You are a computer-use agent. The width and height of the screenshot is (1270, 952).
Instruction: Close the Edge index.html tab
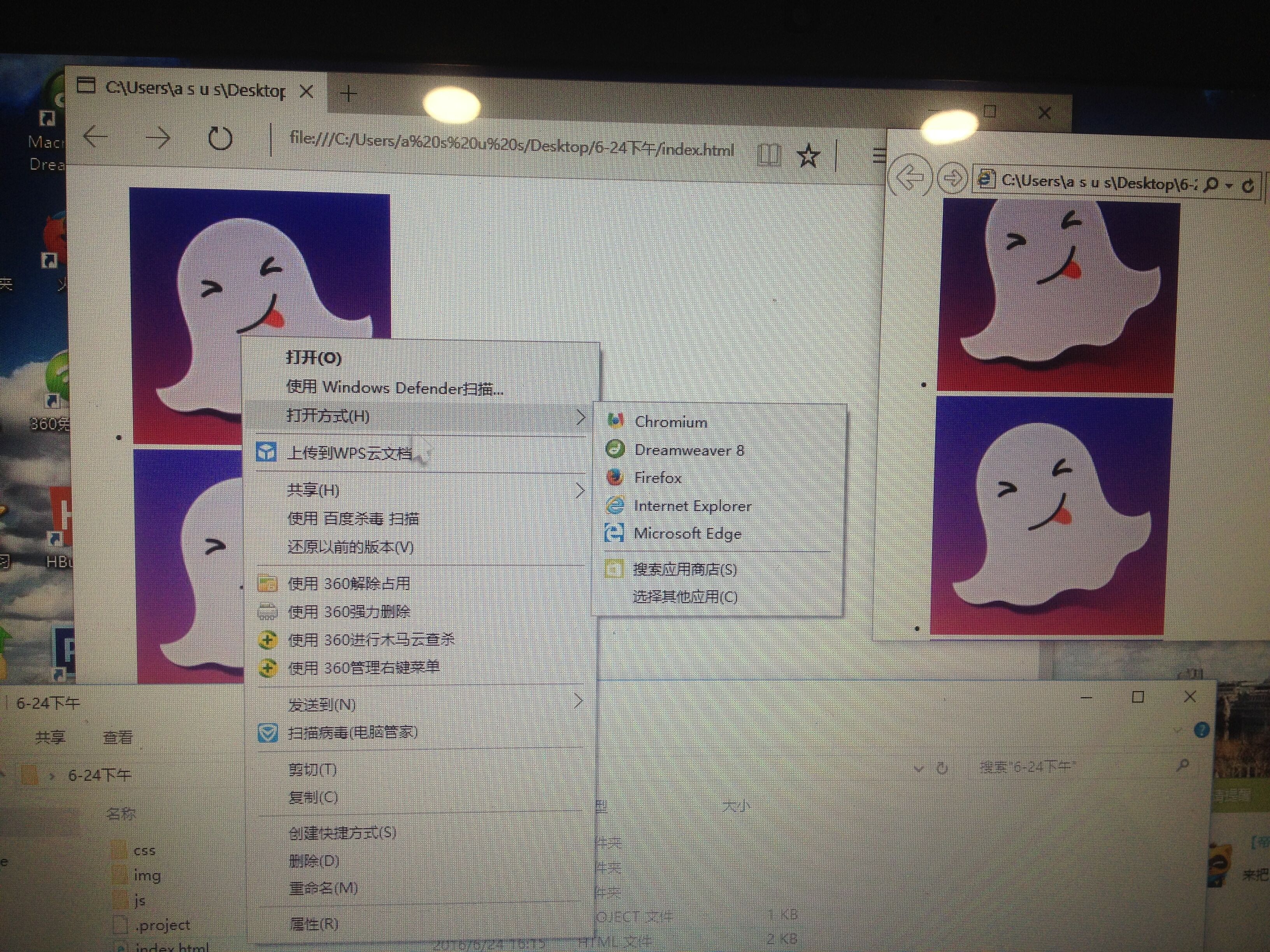point(307,91)
